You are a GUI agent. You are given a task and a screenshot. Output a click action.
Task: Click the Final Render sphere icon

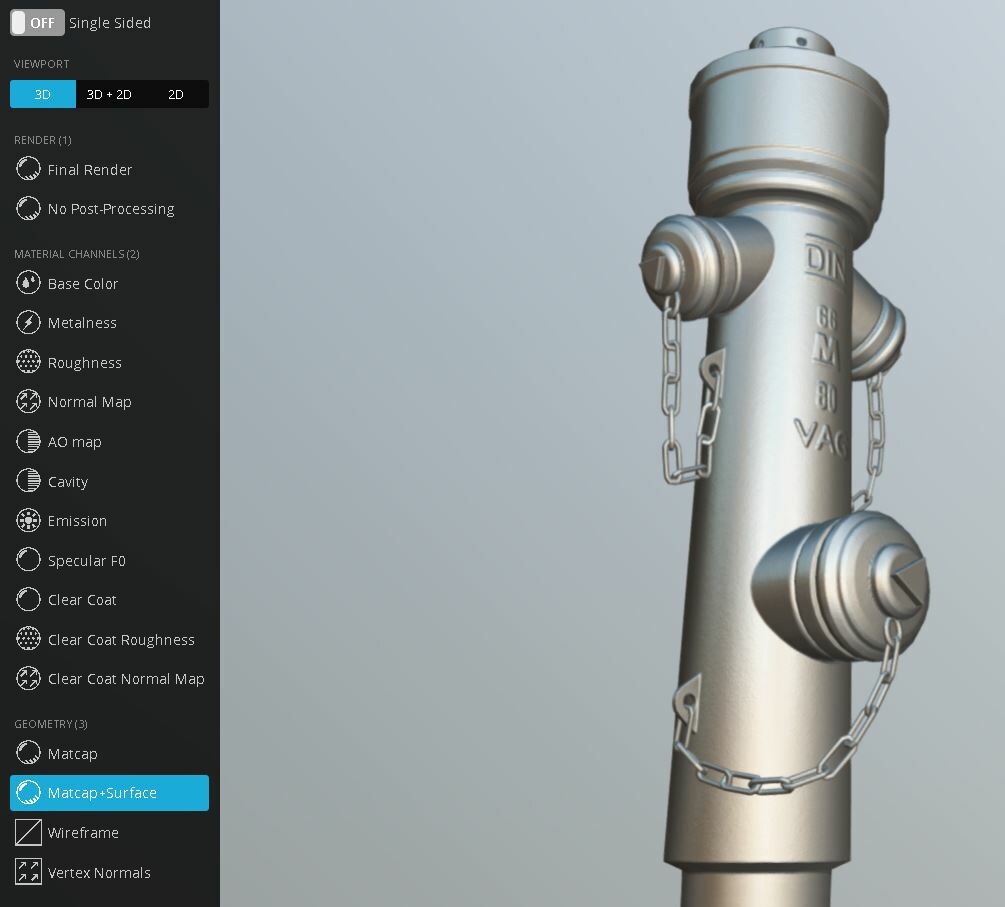(28, 169)
